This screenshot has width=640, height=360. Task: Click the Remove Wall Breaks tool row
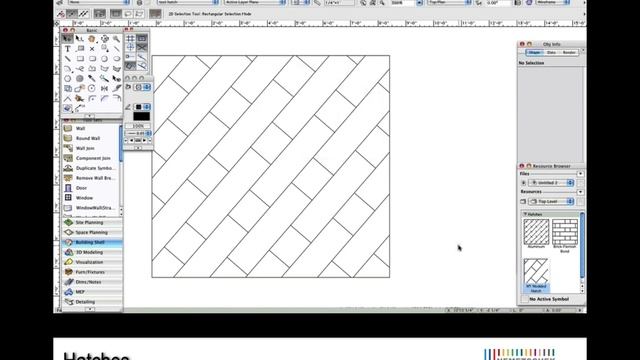tap(91, 178)
